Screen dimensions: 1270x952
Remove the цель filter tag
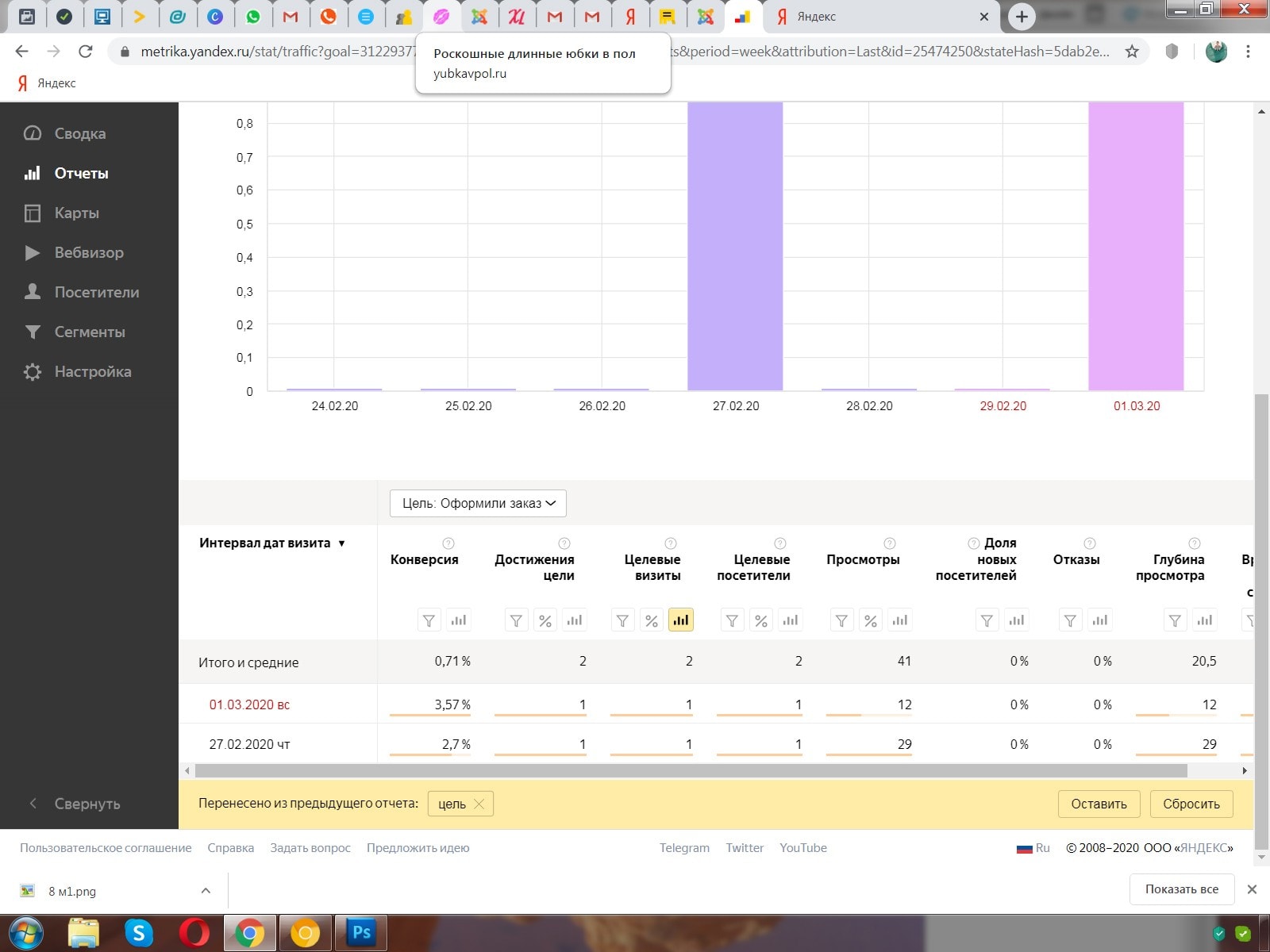(x=479, y=804)
